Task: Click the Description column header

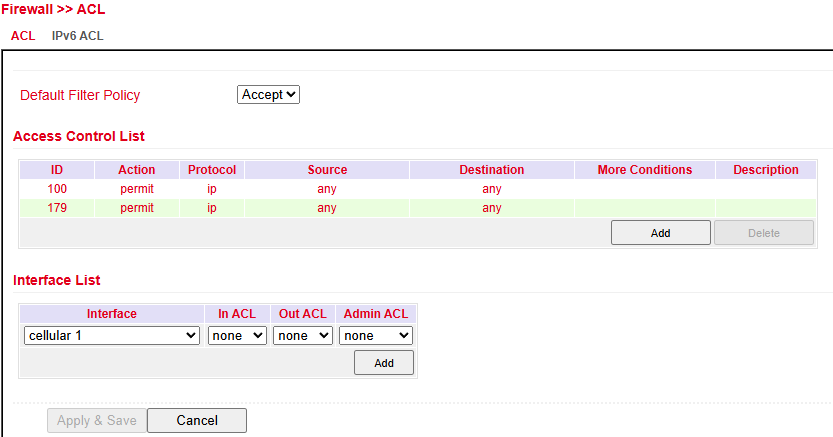Action: [765, 170]
